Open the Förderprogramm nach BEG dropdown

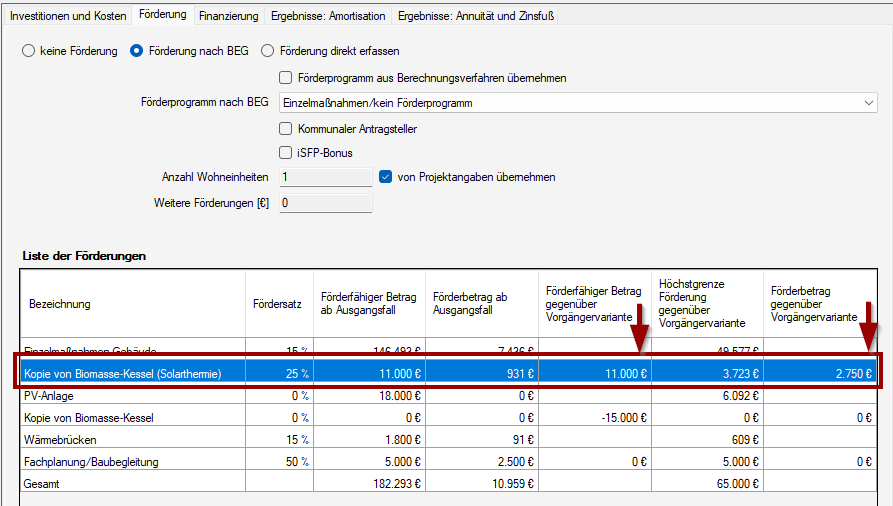tap(578, 103)
